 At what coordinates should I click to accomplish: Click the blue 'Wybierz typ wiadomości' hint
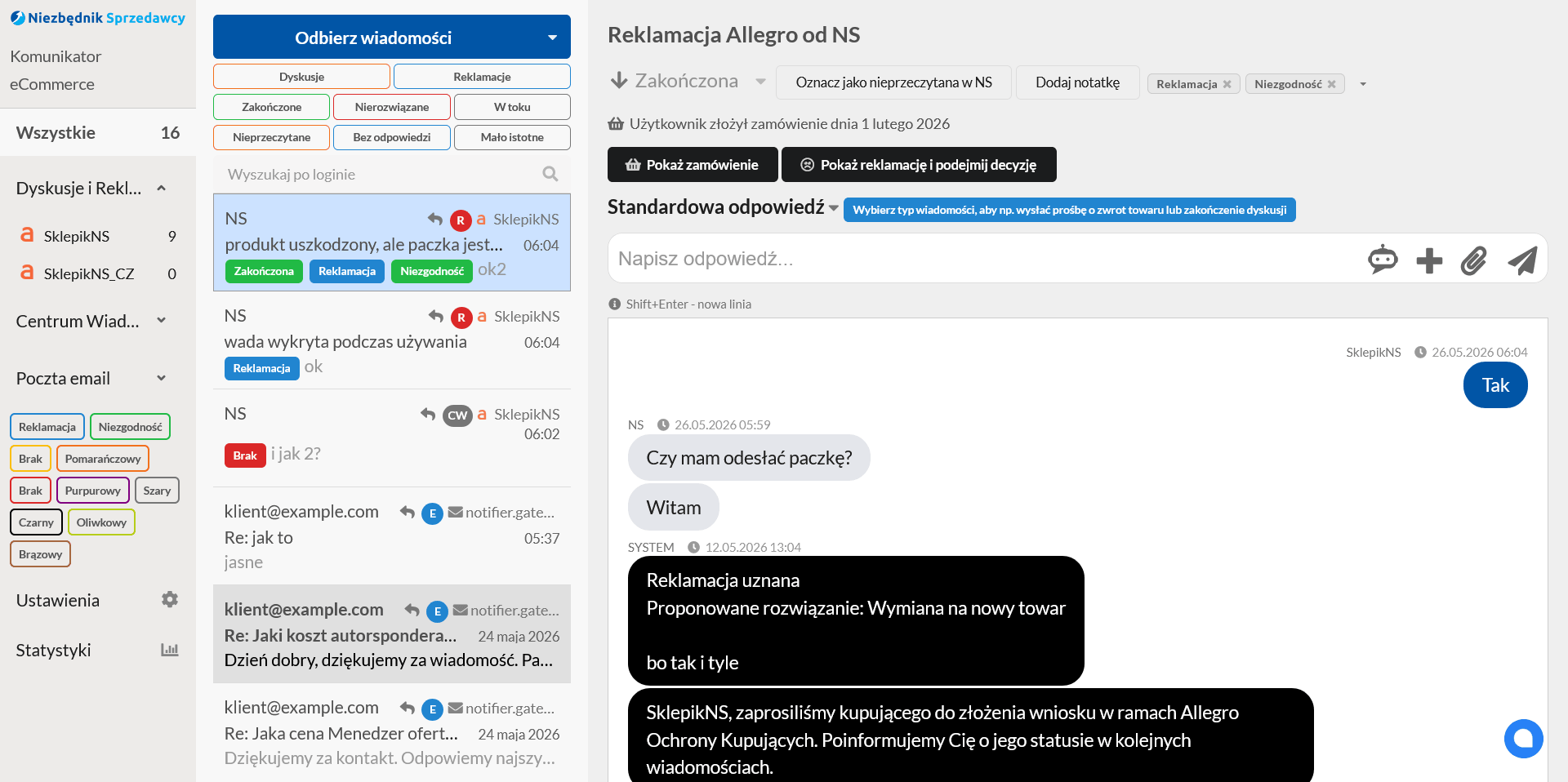coord(1070,210)
